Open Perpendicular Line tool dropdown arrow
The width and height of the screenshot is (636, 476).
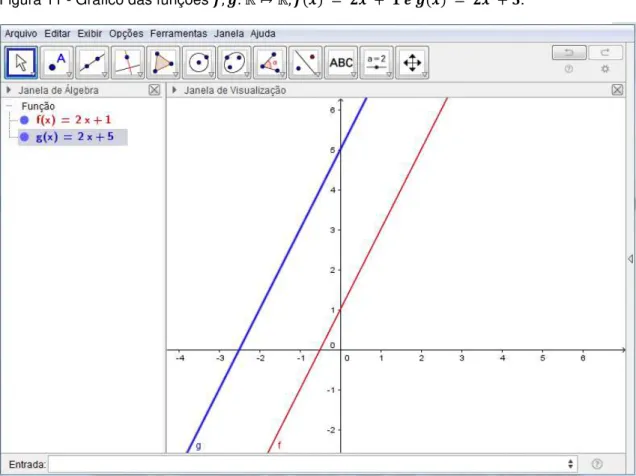pos(140,75)
